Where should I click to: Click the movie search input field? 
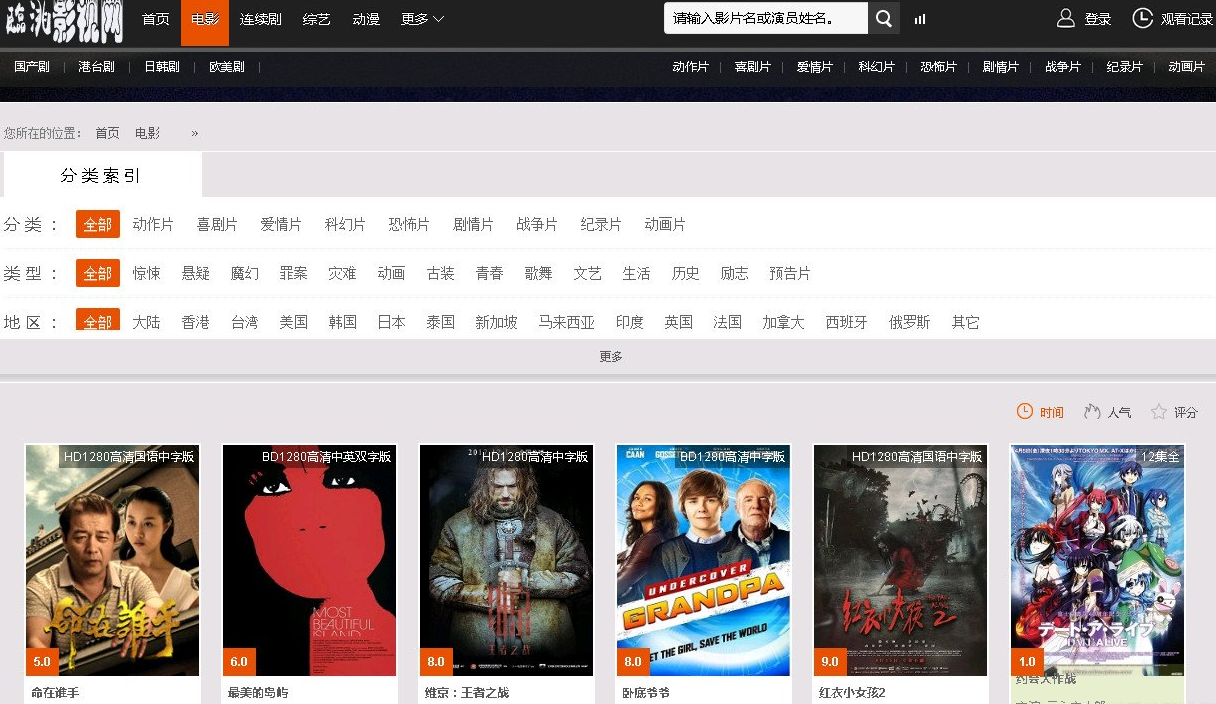pyautogui.click(x=766, y=18)
